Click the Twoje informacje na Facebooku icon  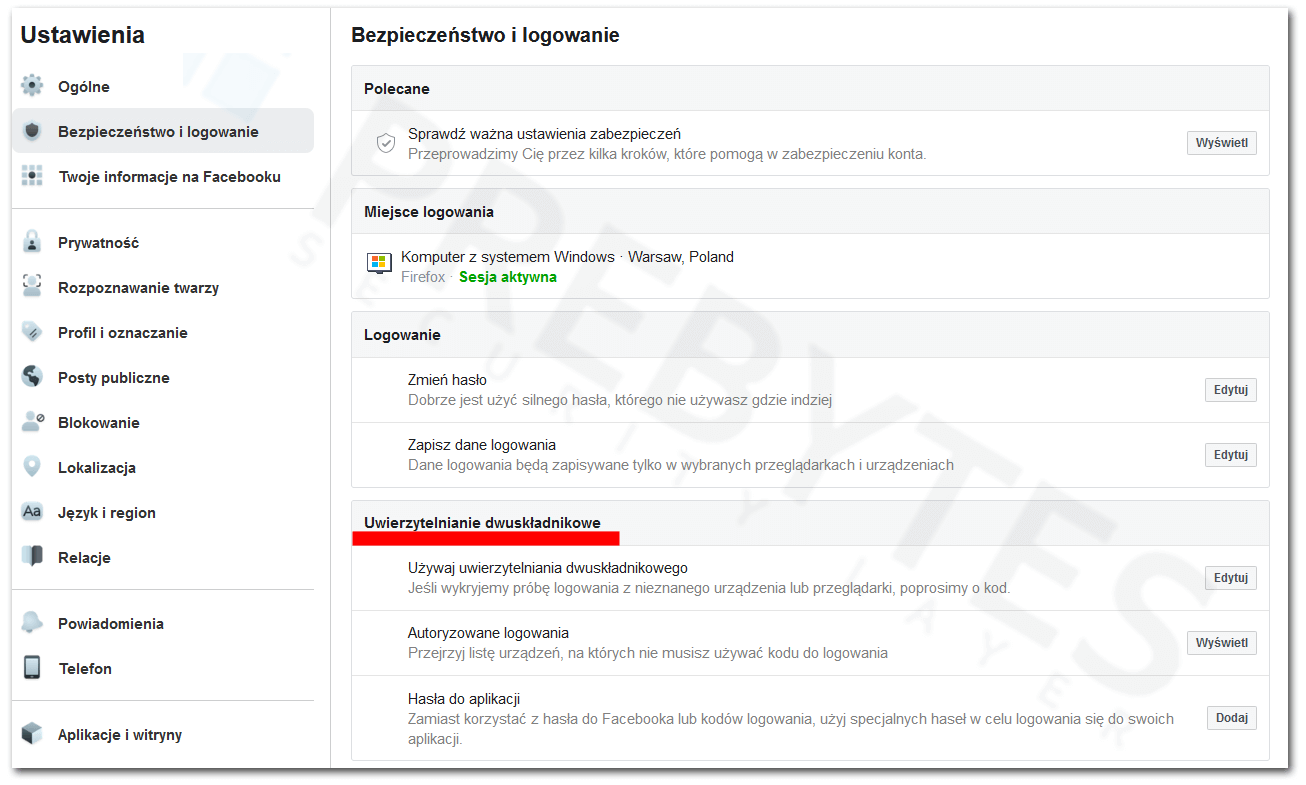tap(31, 176)
